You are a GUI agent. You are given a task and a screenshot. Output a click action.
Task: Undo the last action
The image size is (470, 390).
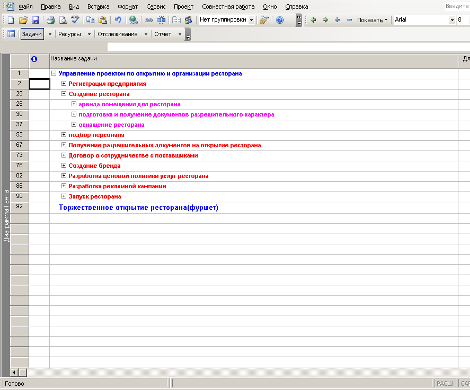click(x=118, y=20)
